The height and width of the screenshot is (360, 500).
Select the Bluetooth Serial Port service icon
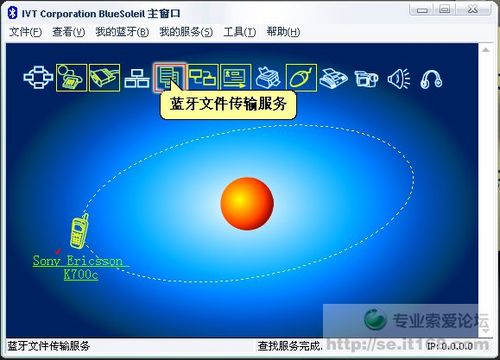104,78
